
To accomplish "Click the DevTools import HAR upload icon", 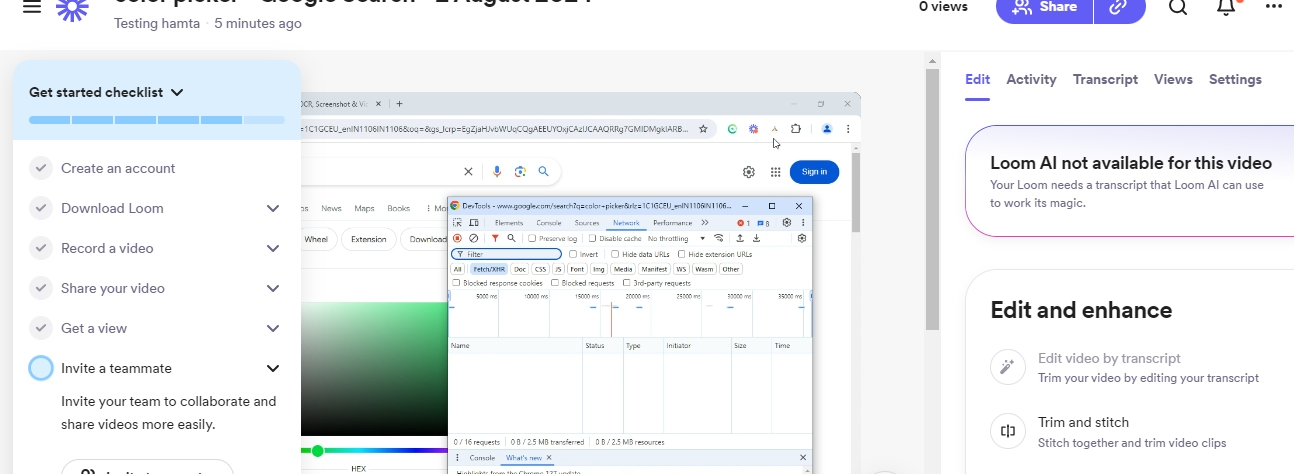I will click(x=740, y=239).
